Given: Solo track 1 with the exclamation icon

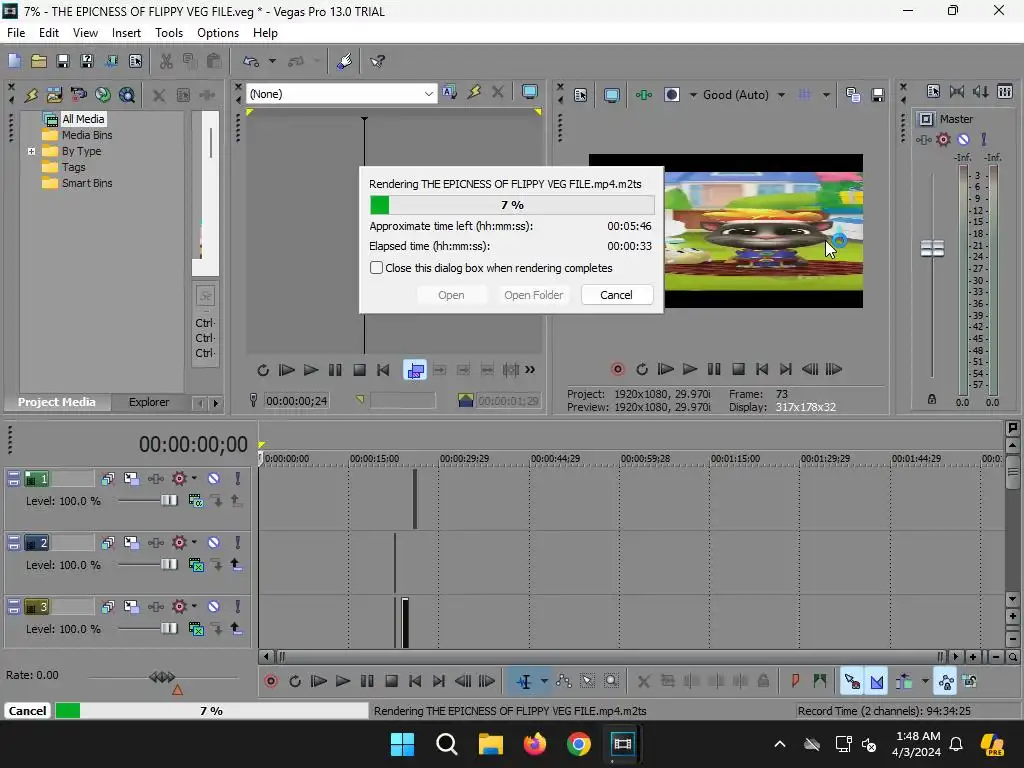Looking at the screenshot, I should (238, 479).
